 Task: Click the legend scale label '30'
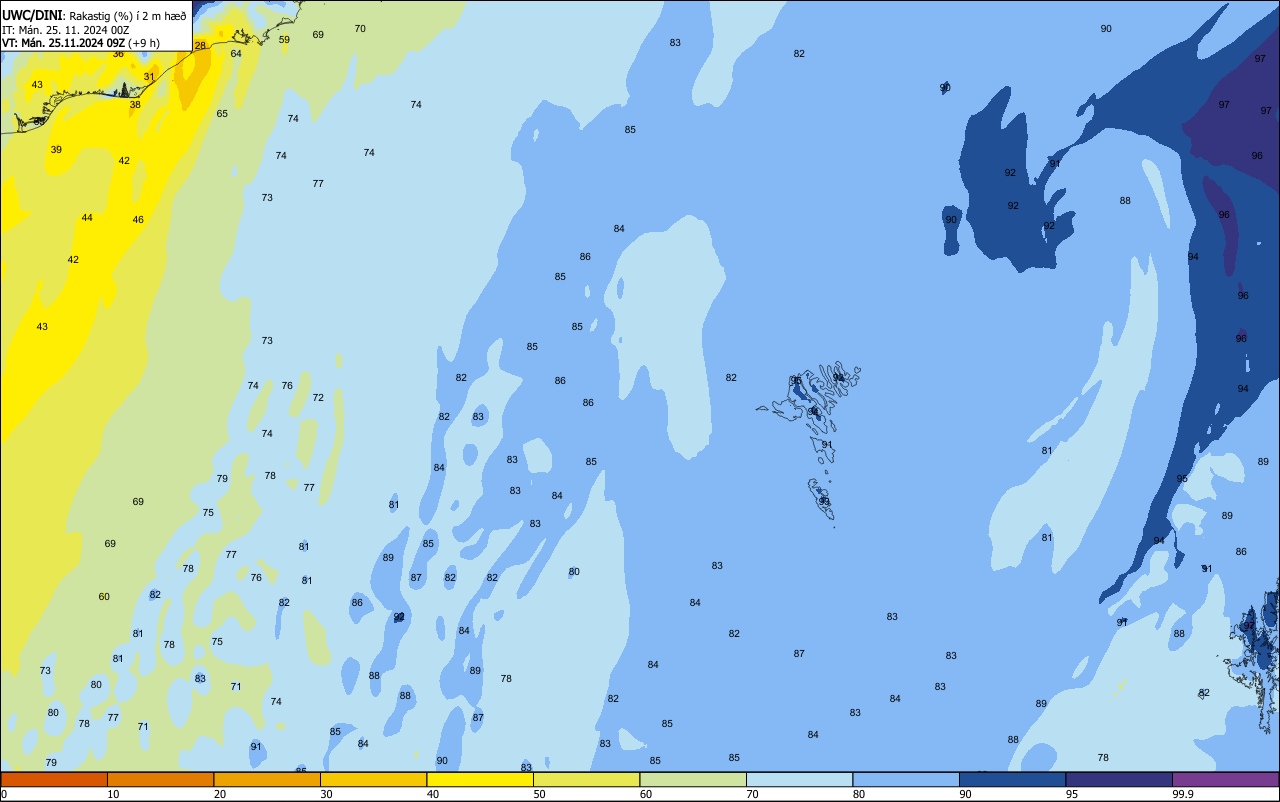click(326, 794)
